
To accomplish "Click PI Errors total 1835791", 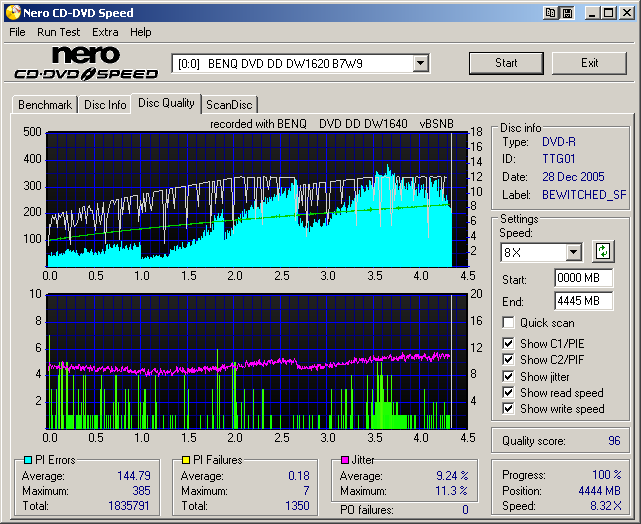I will pos(129,506).
